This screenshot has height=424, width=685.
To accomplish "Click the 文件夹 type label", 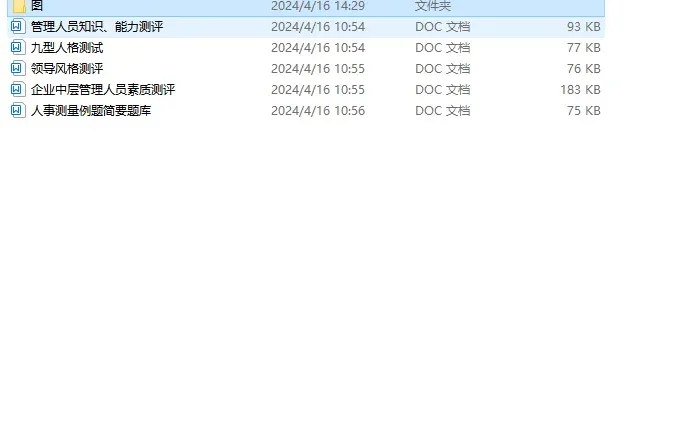I will pyautogui.click(x=433, y=6).
